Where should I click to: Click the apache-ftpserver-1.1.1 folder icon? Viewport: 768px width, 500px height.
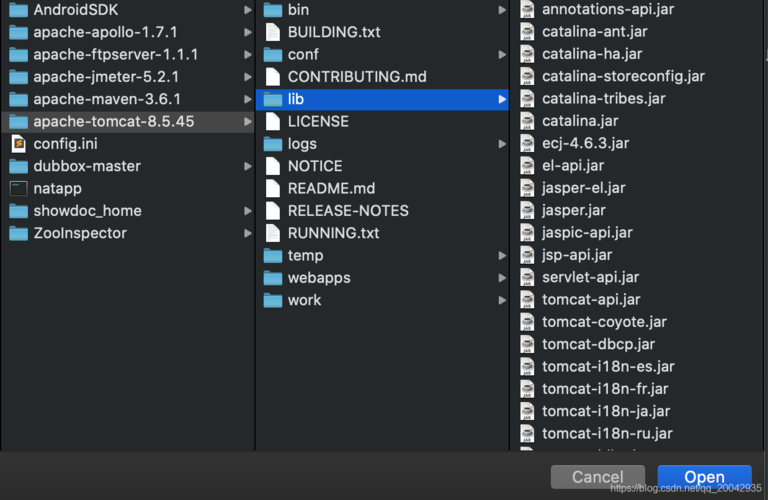coord(19,54)
